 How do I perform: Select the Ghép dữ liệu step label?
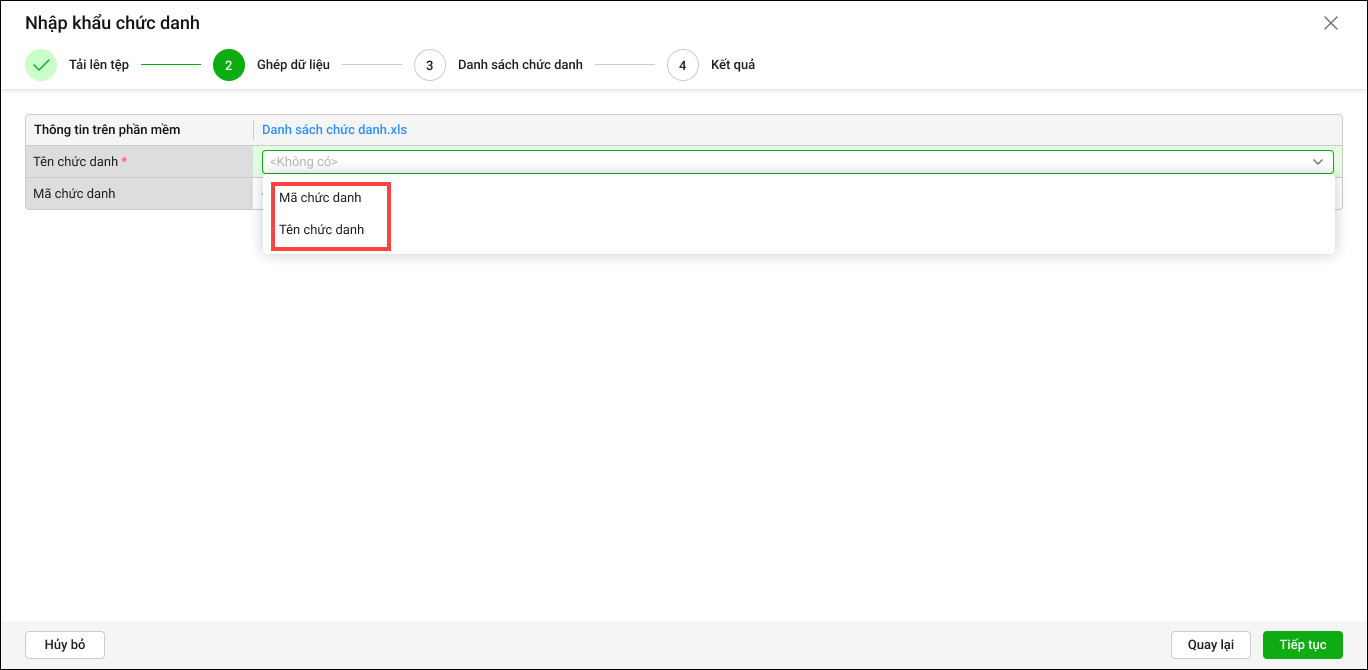(293, 65)
